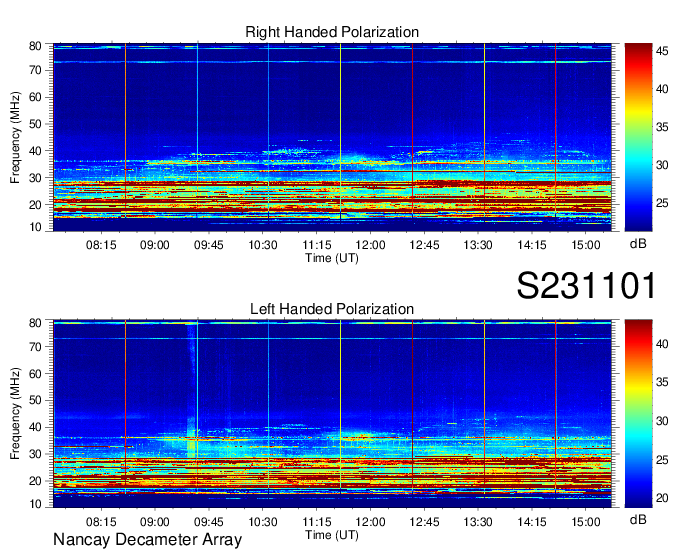The height and width of the screenshot is (552, 680).
Task: Click the 40 dB label on lower colorbar
Action: tap(662, 344)
